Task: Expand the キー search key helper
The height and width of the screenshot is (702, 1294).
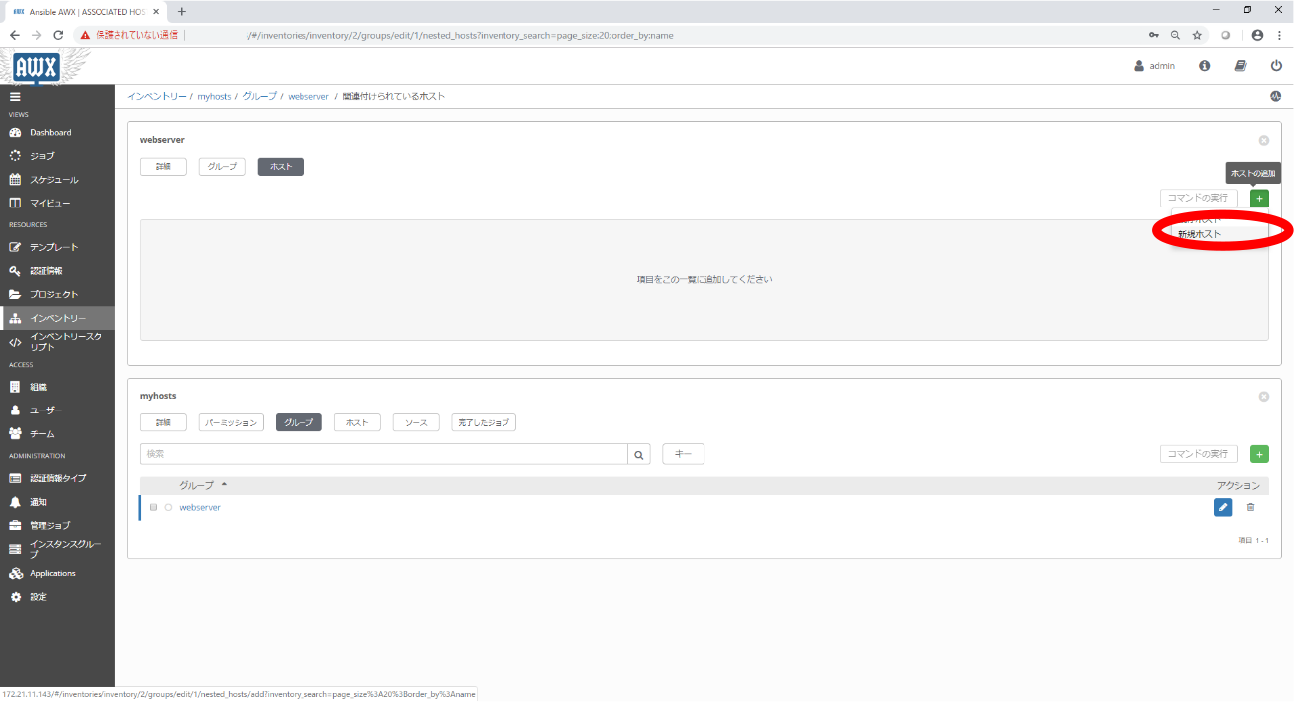Action: [683, 454]
